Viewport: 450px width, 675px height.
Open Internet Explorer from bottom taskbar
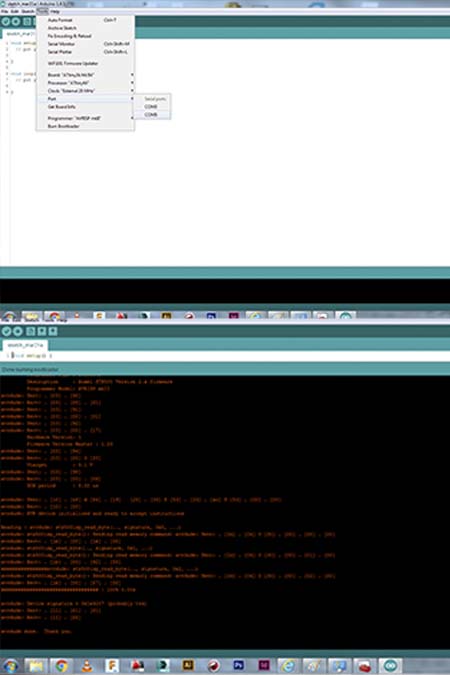click(x=289, y=666)
